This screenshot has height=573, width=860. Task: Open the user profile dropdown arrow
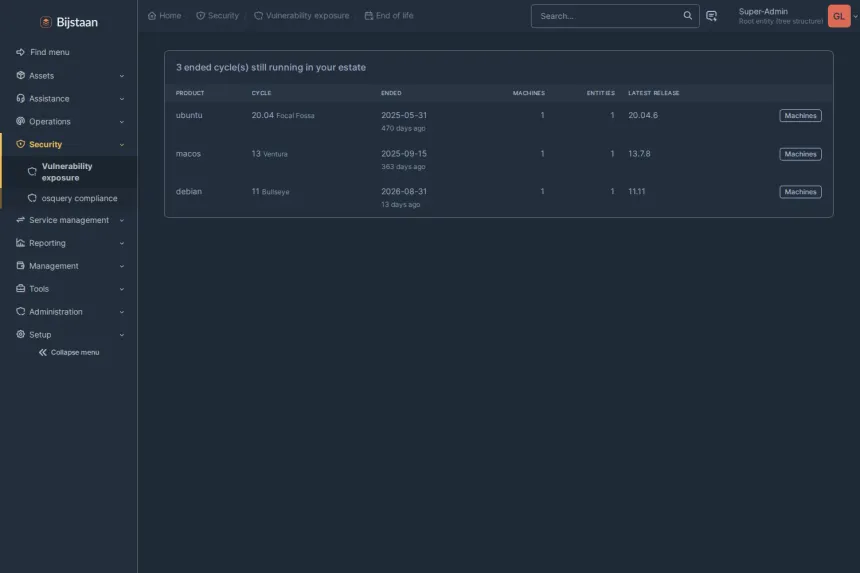pos(855,16)
